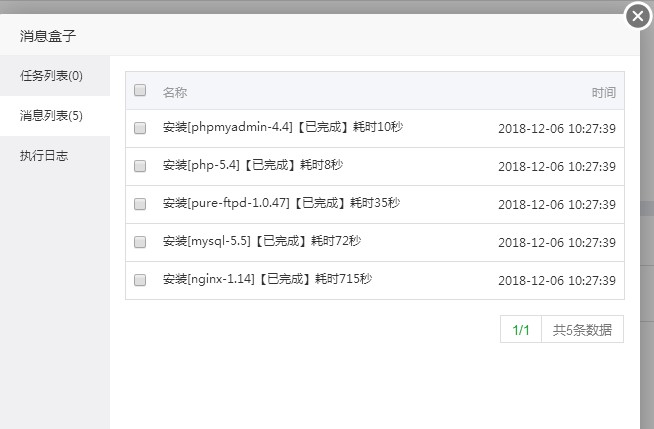
Task: Click the 时间 column header
Action: pyautogui.click(x=603, y=93)
